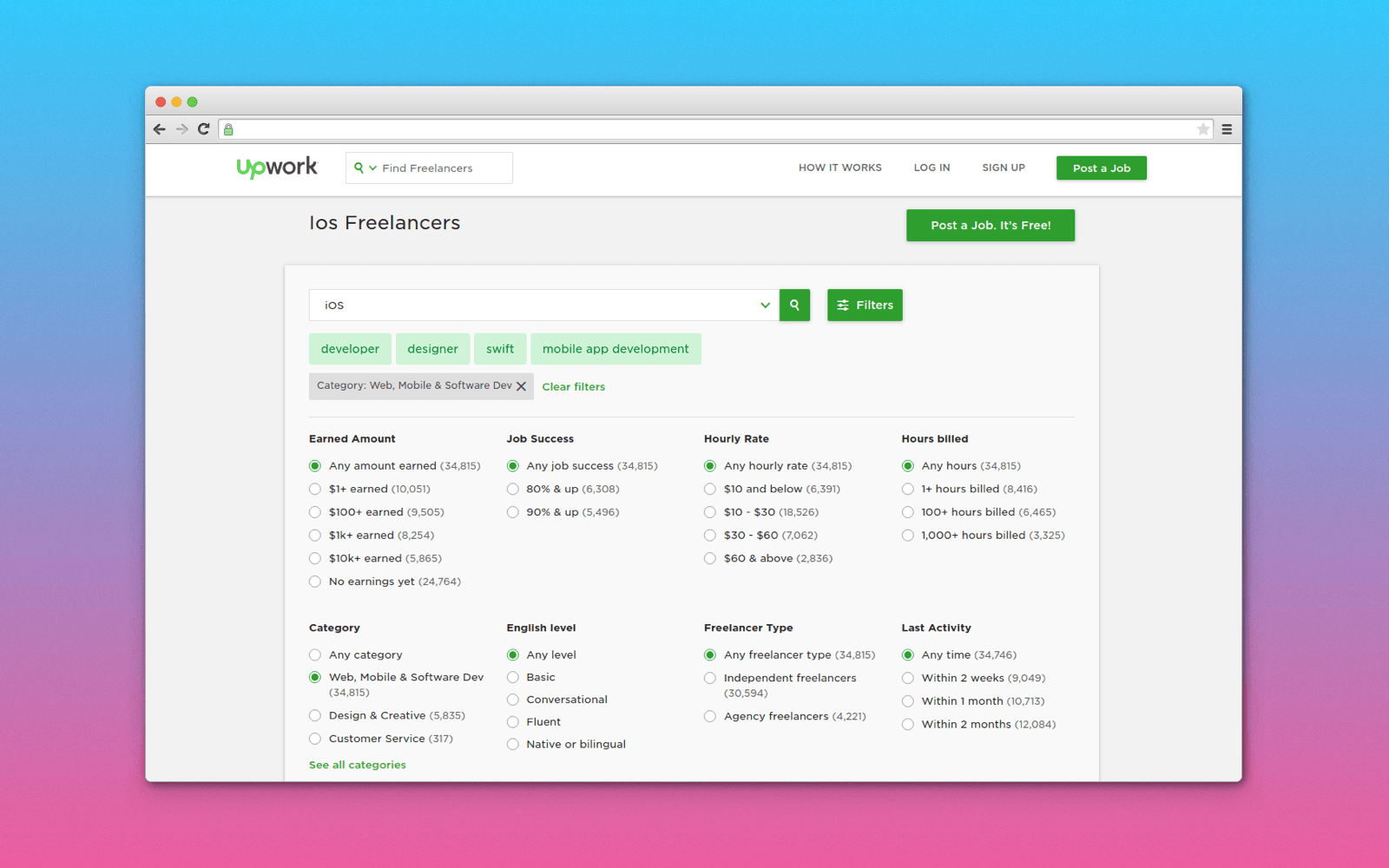Select the mobile app development tag

pos(616,349)
